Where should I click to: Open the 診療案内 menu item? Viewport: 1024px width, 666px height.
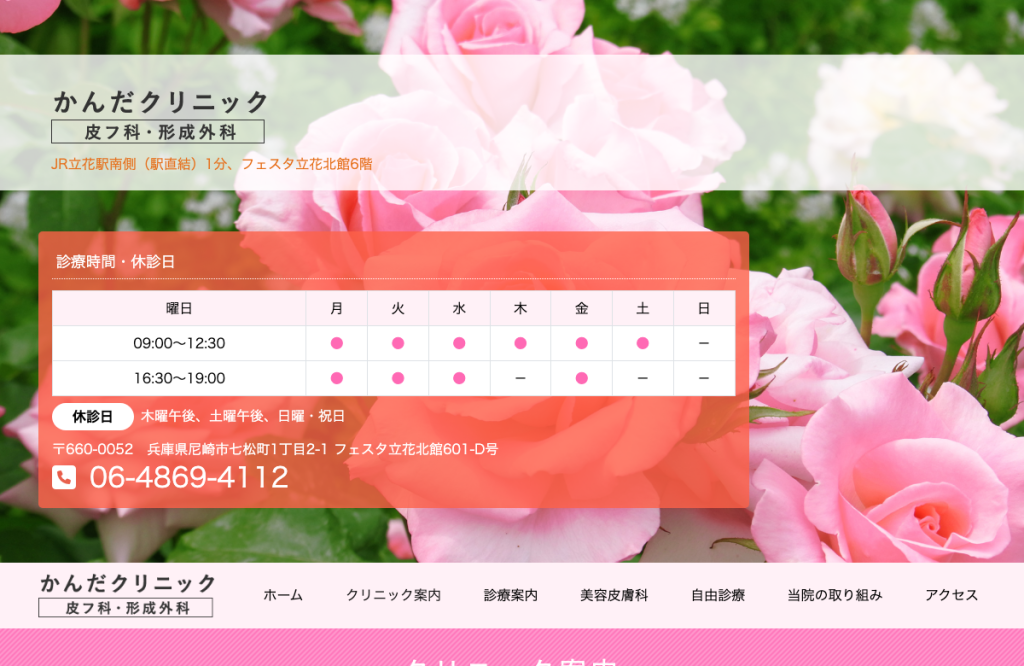[511, 595]
